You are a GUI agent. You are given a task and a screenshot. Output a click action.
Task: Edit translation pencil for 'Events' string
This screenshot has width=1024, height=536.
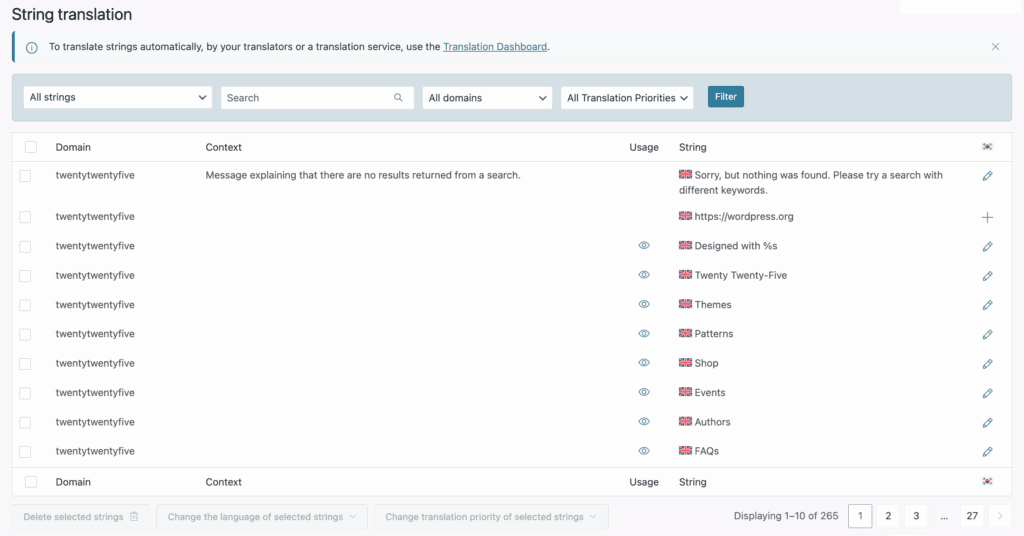(987, 393)
